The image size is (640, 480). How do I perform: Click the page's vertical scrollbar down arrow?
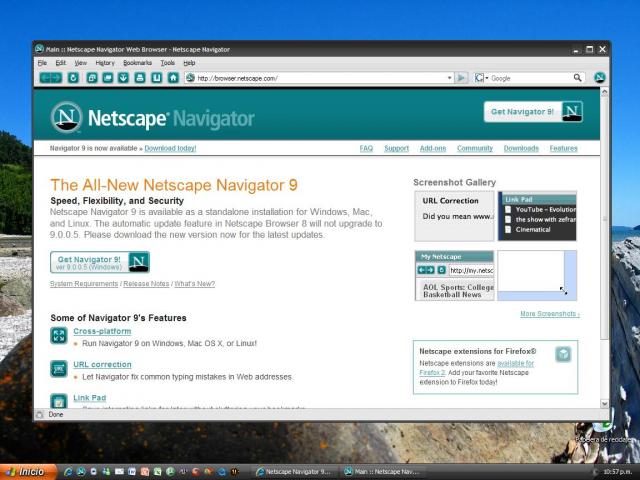point(603,404)
